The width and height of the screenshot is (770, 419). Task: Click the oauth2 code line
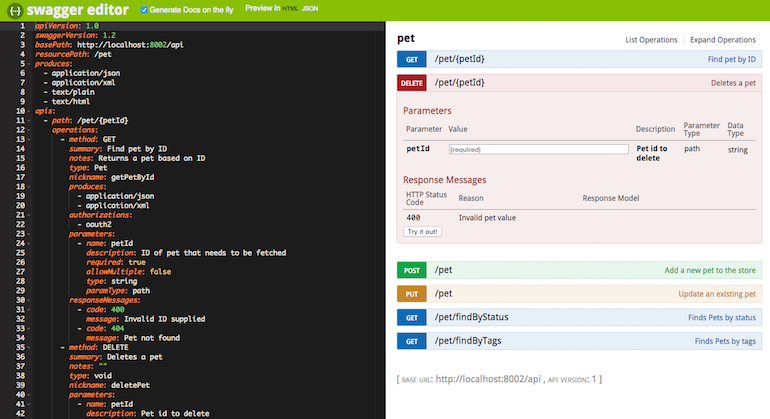(94, 224)
